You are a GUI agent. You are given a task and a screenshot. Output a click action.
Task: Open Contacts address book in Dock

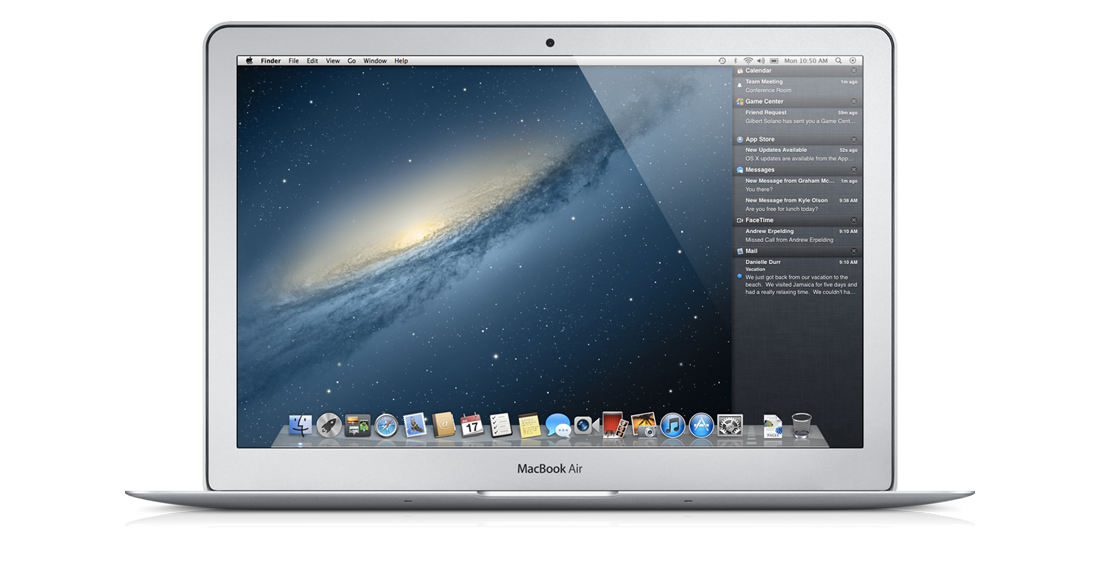pos(443,425)
